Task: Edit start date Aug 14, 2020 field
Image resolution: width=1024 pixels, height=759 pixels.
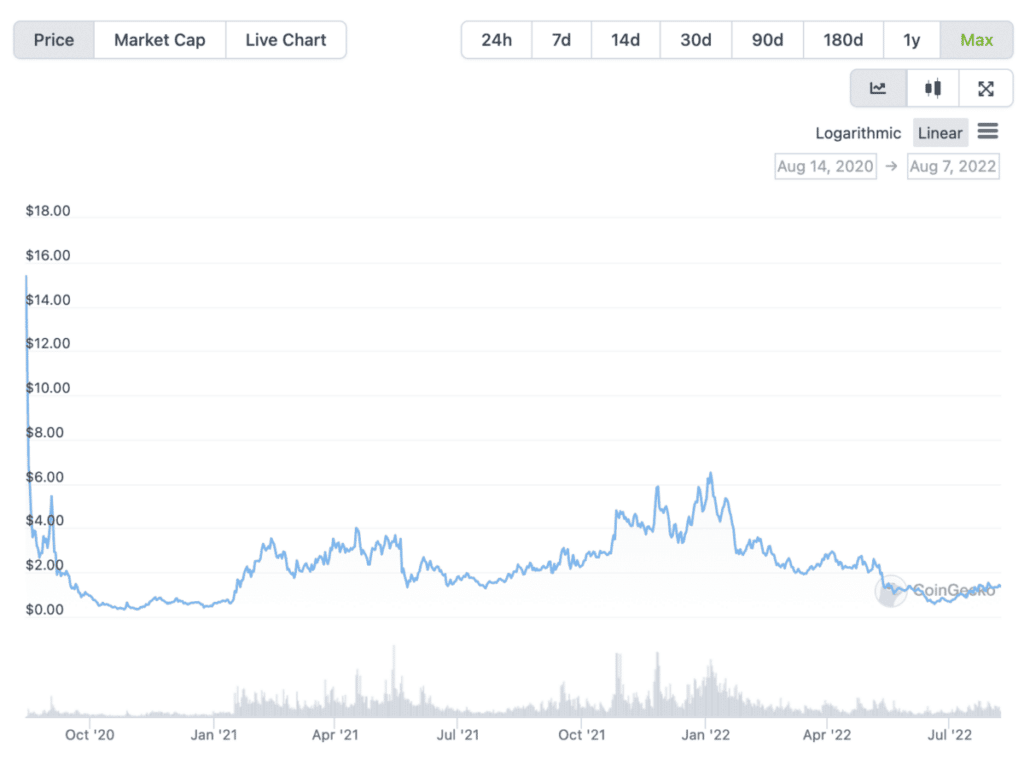Action: click(x=825, y=166)
